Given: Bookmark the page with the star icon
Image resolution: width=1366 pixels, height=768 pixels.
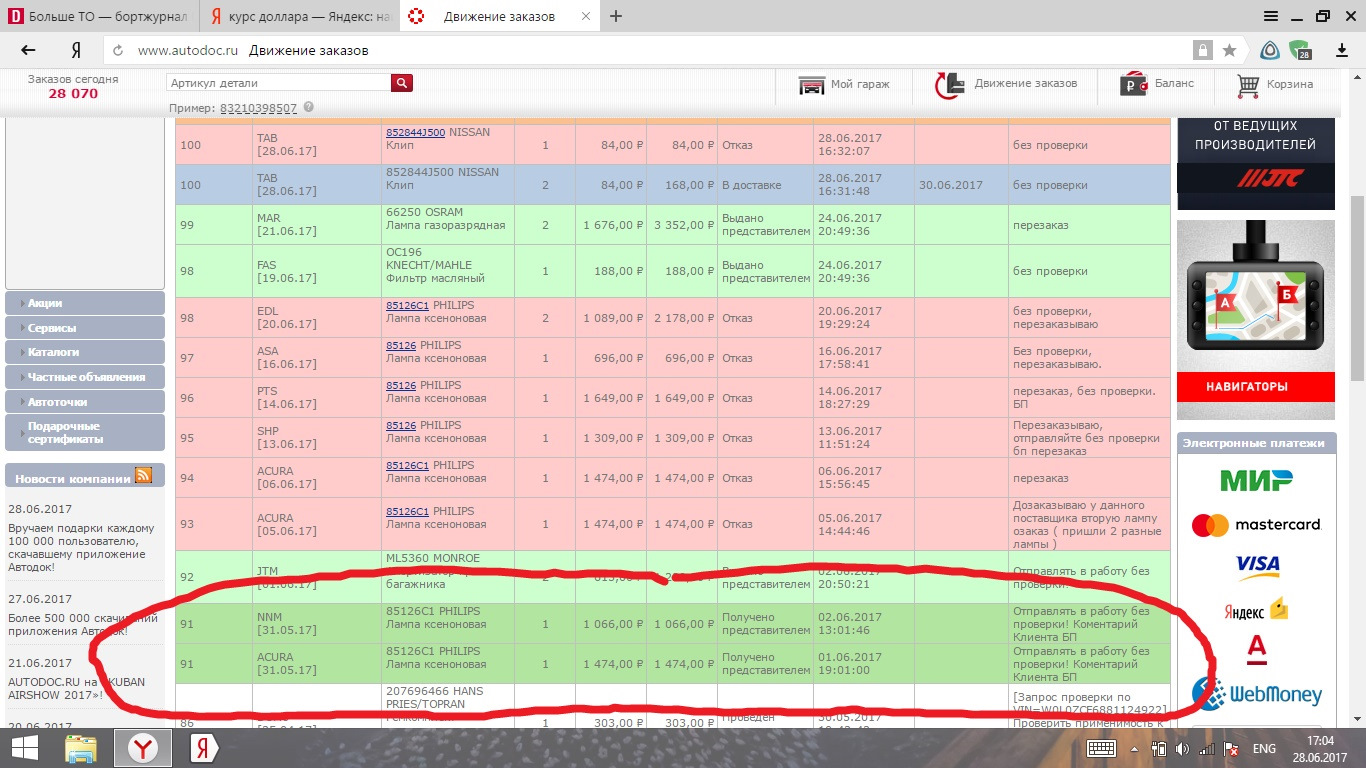Looking at the screenshot, I should [1229, 50].
